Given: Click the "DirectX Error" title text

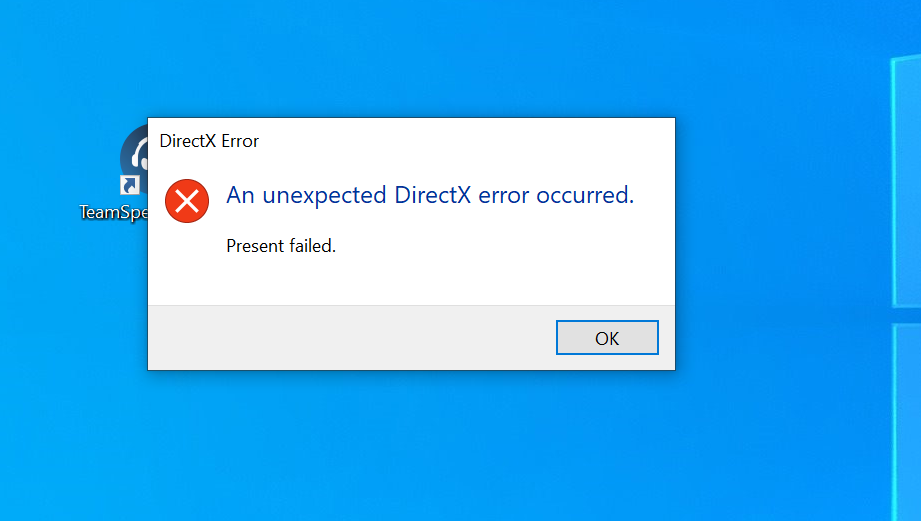Looking at the screenshot, I should [209, 141].
